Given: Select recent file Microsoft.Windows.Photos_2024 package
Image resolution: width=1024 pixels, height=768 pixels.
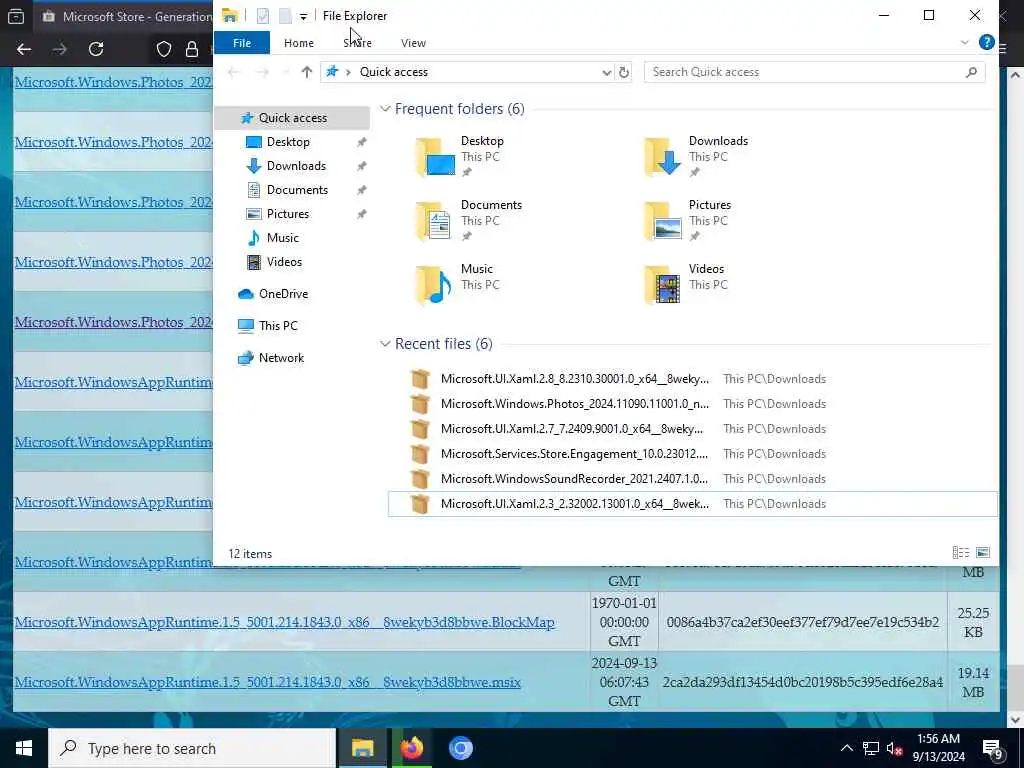Looking at the screenshot, I should 692,404.
